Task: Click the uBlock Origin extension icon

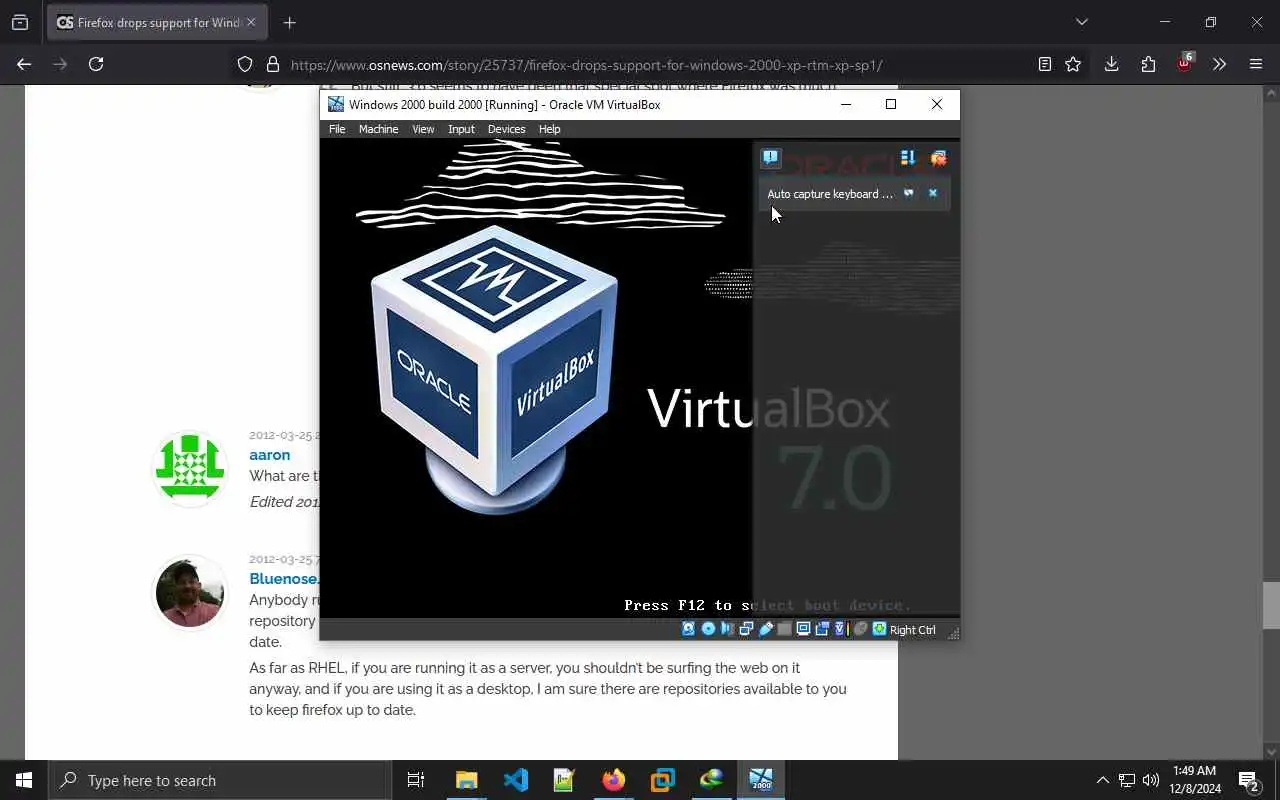Action: (x=1184, y=63)
